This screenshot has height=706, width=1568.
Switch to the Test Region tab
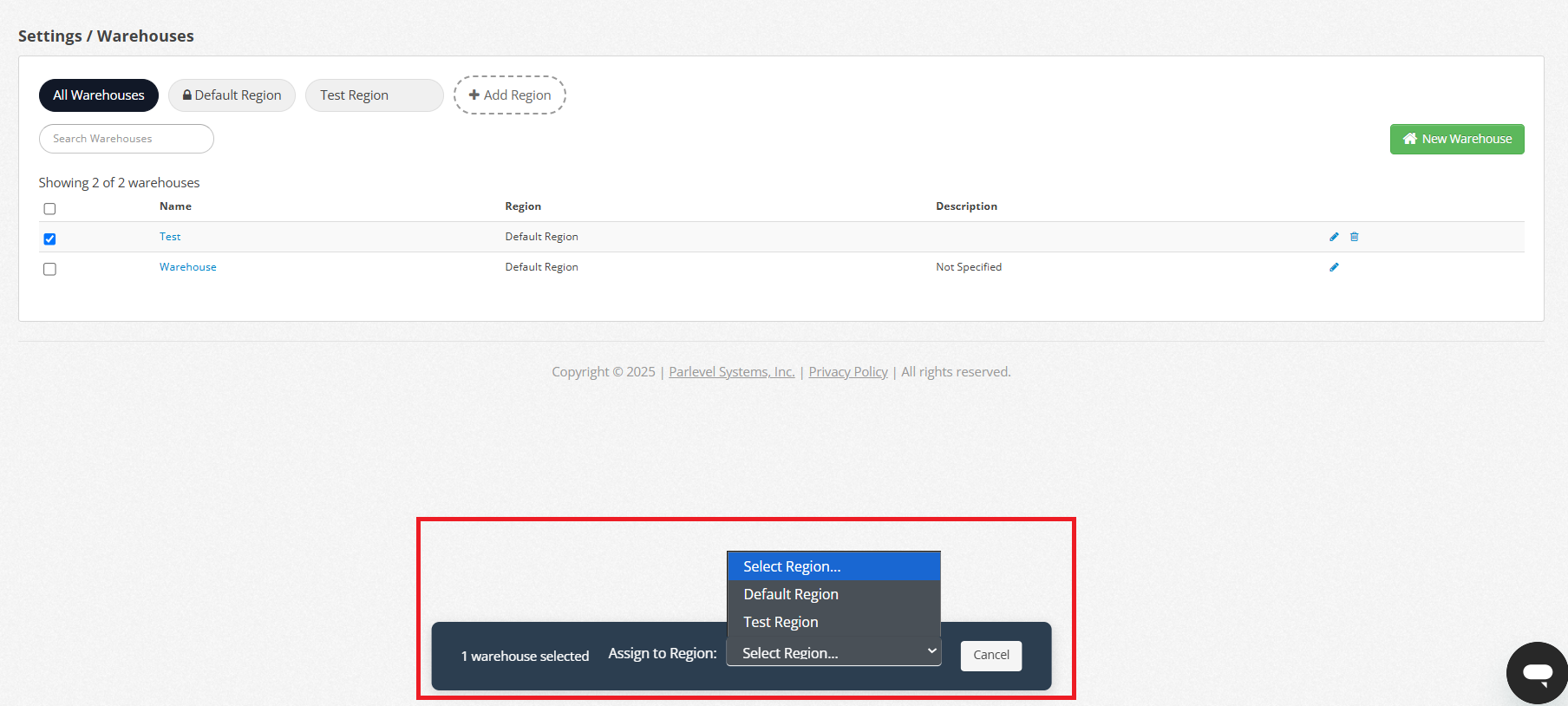coord(374,95)
